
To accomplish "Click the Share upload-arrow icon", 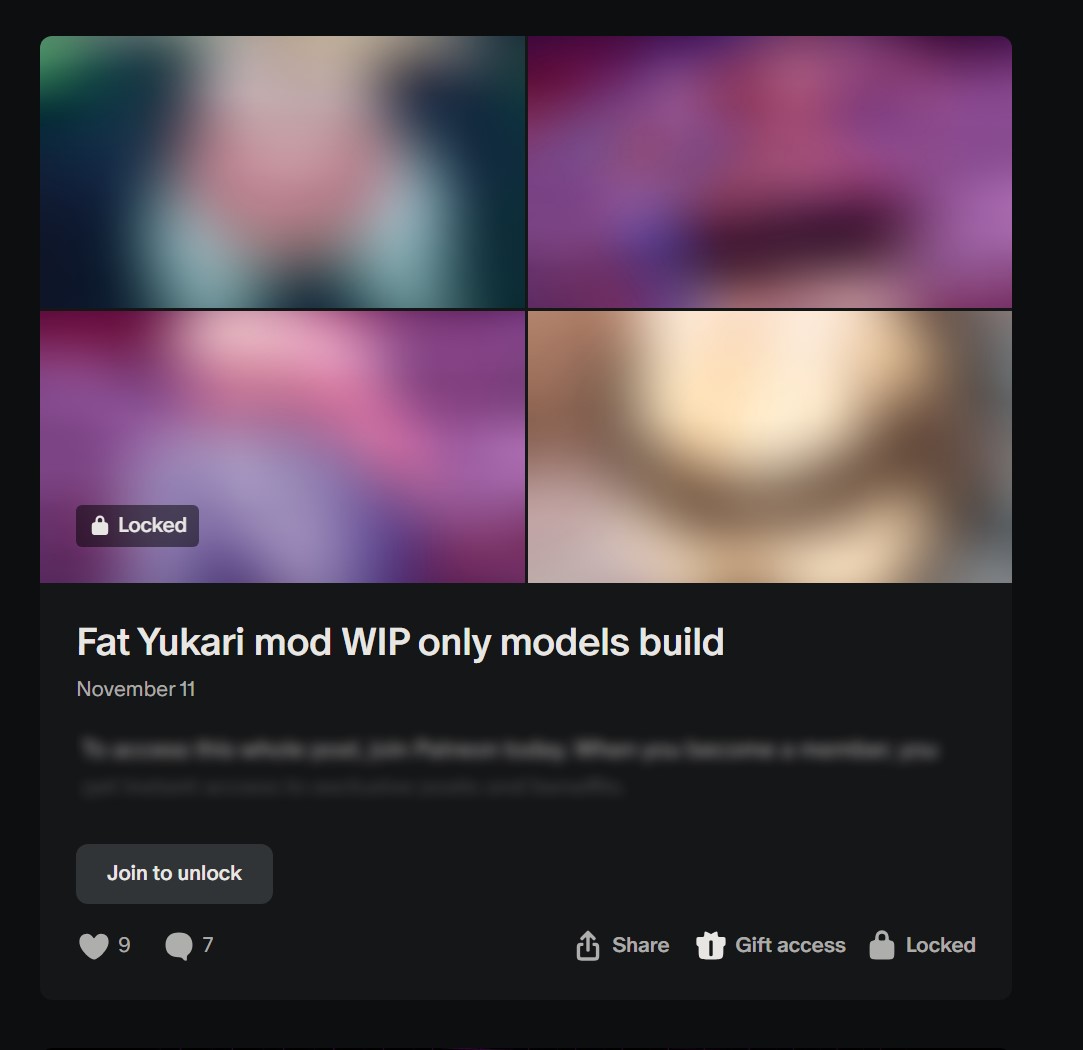I will pyautogui.click(x=588, y=945).
